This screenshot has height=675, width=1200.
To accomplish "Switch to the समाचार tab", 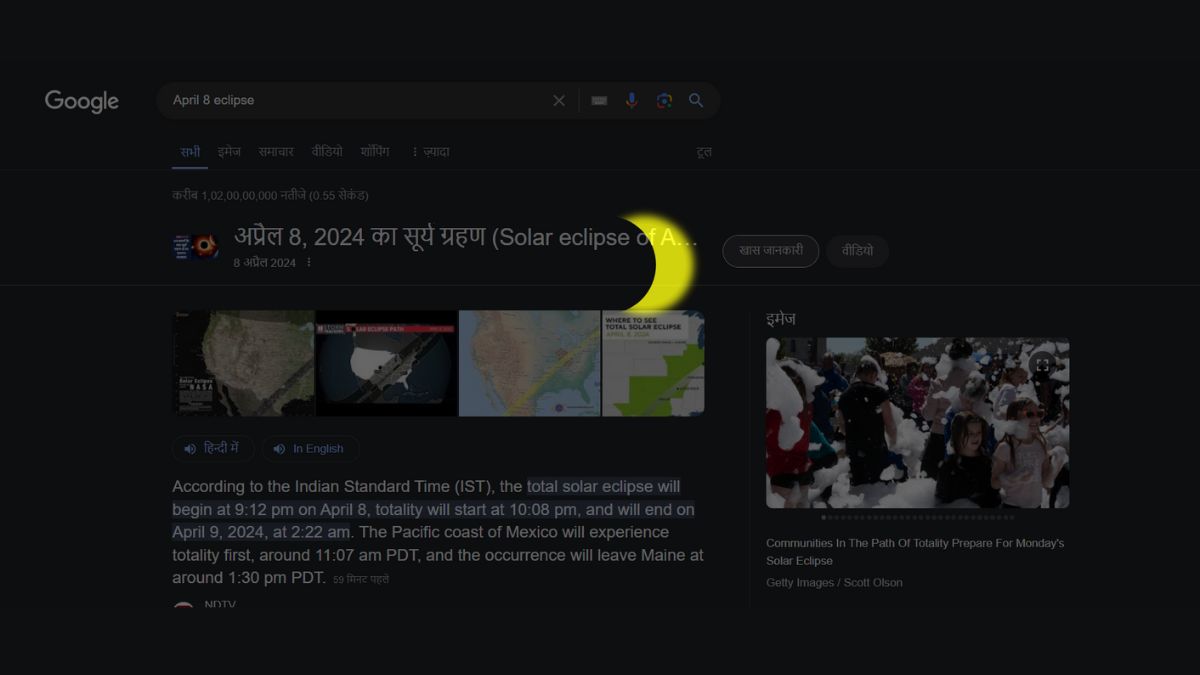I will [276, 152].
